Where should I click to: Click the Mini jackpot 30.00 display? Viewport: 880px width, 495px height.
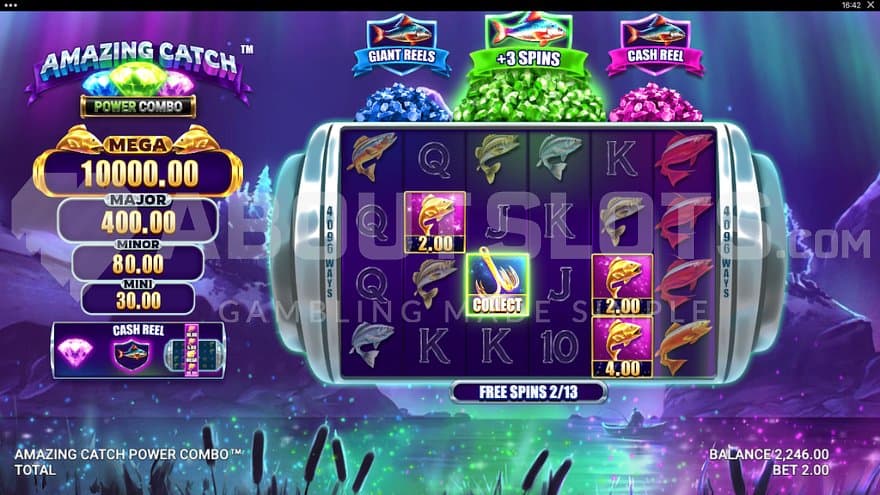coord(138,297)
